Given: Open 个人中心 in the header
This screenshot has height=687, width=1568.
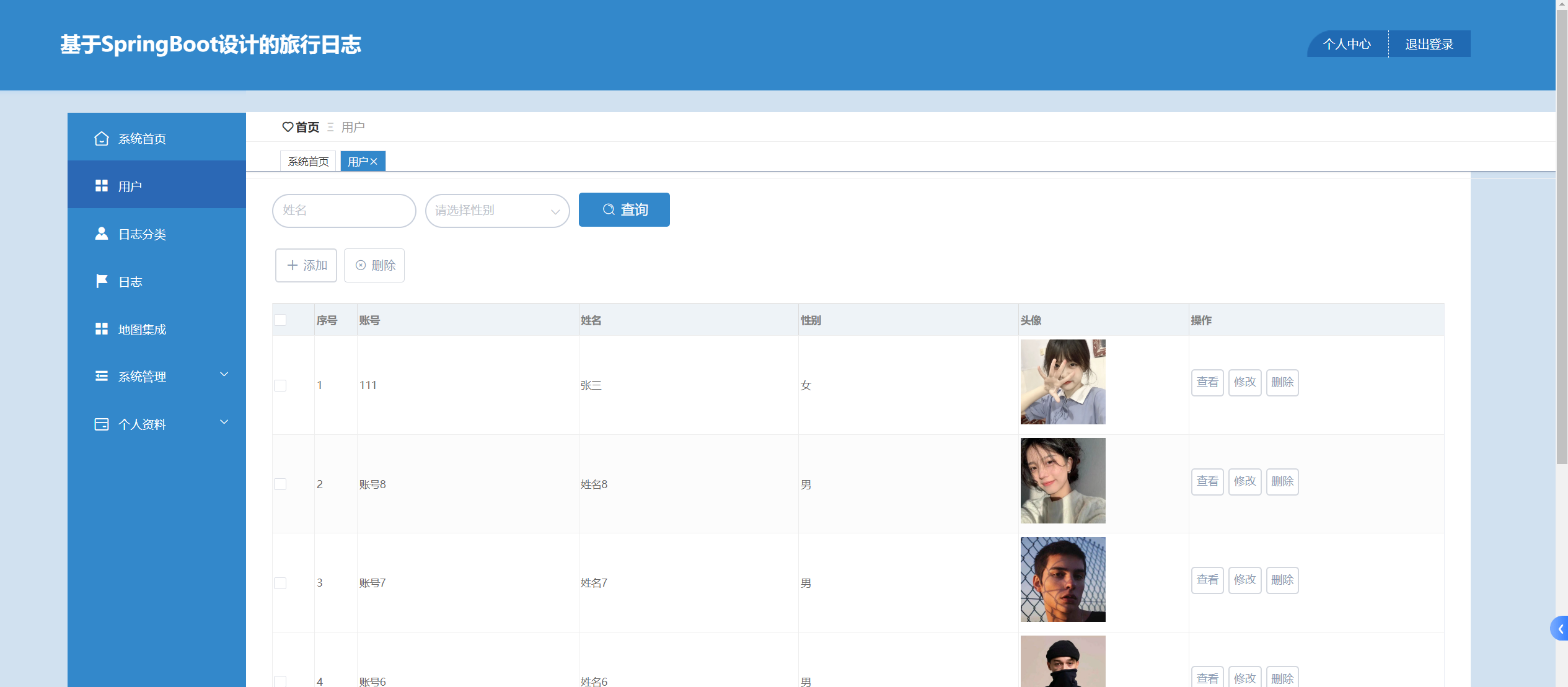Looking at the screenshot, I should pos(1347,44).
